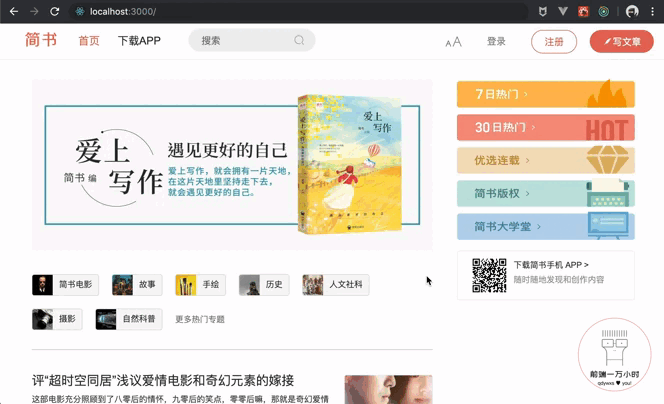Open the 简书大学堂 board
Viewport: 664px width, 404px height.
[x=545, y=227]
